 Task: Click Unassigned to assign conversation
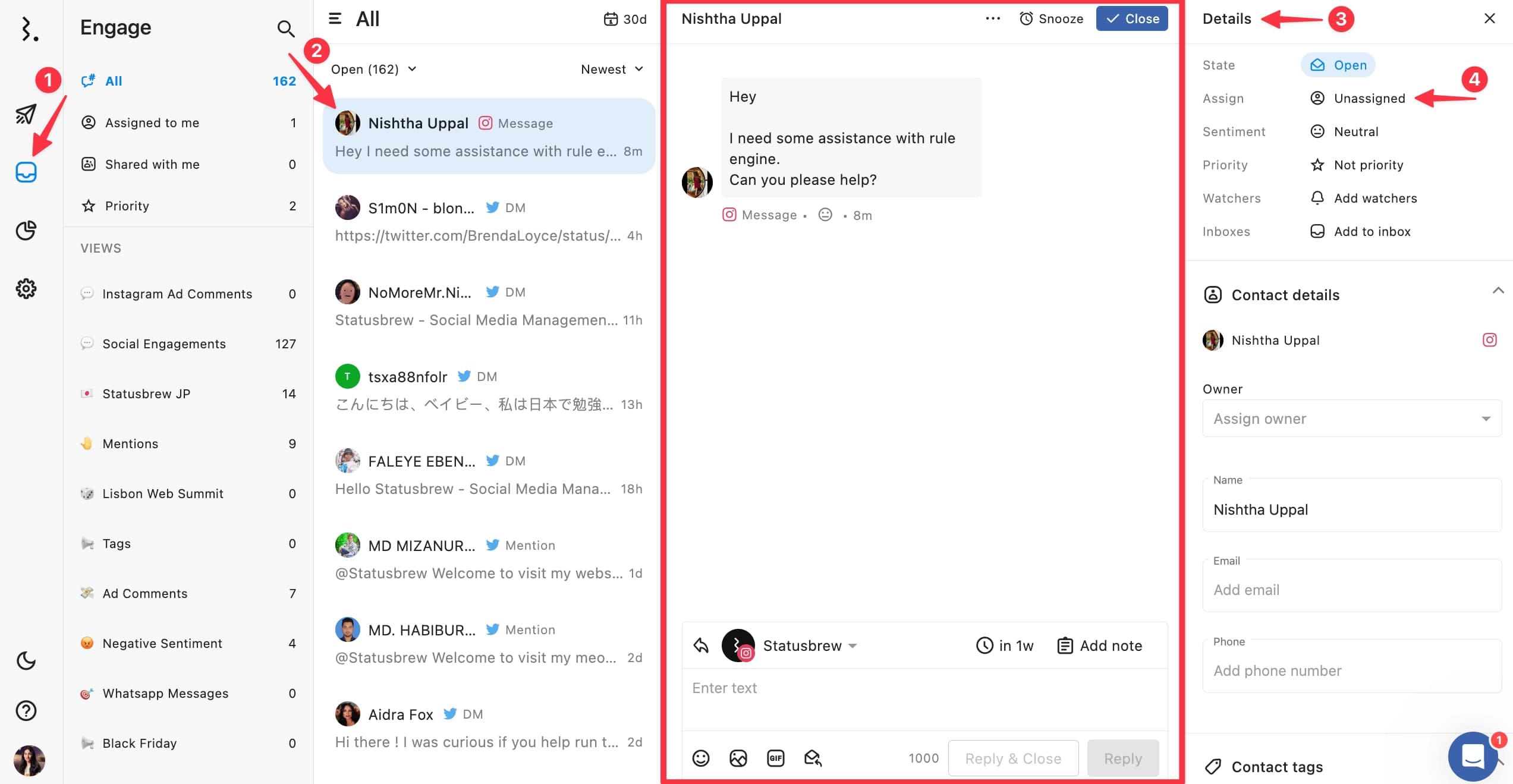pyautogui.click(x=1369, y=97)
